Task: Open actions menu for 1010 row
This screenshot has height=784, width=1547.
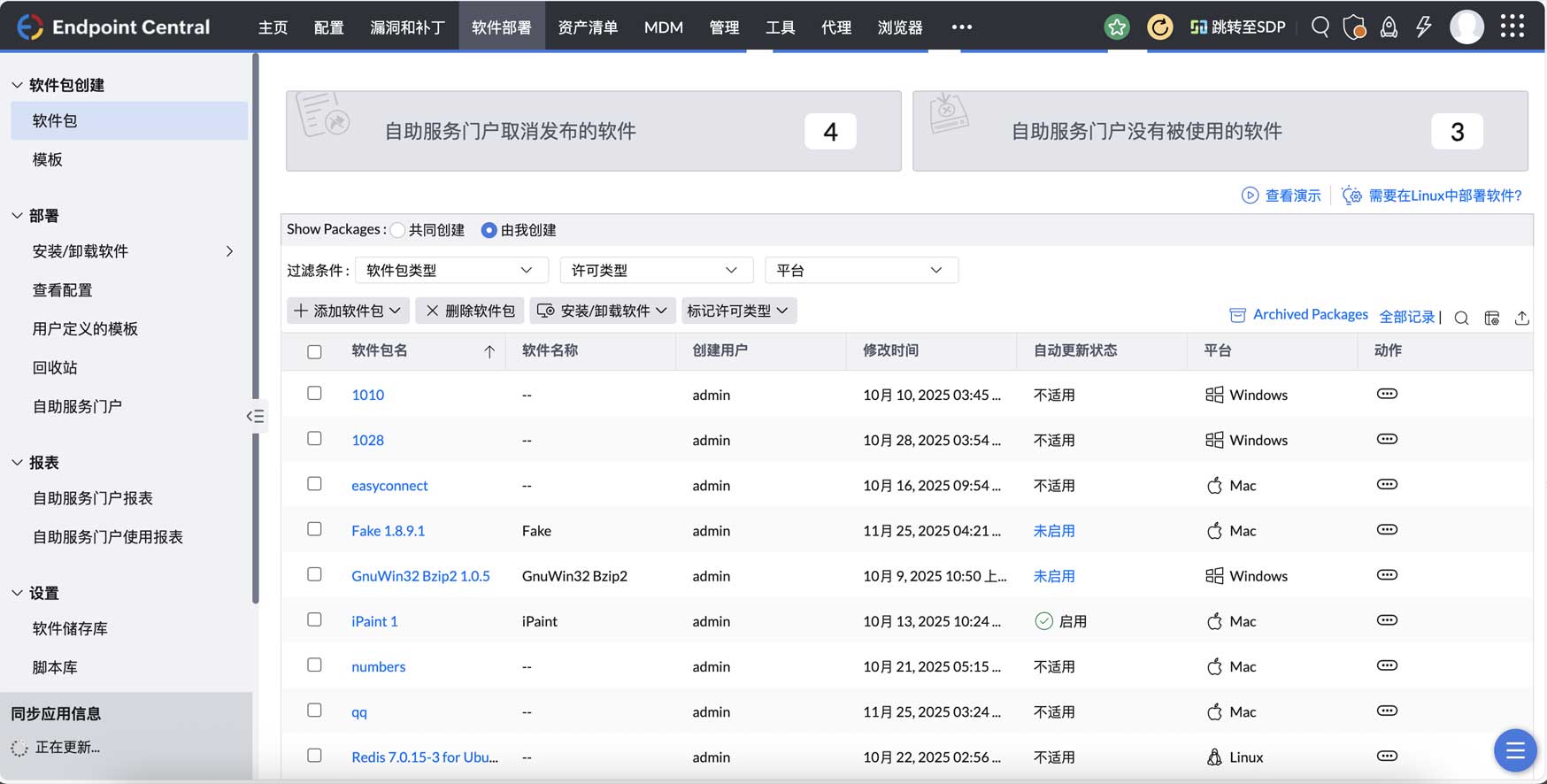Action: coord(1387,394)
